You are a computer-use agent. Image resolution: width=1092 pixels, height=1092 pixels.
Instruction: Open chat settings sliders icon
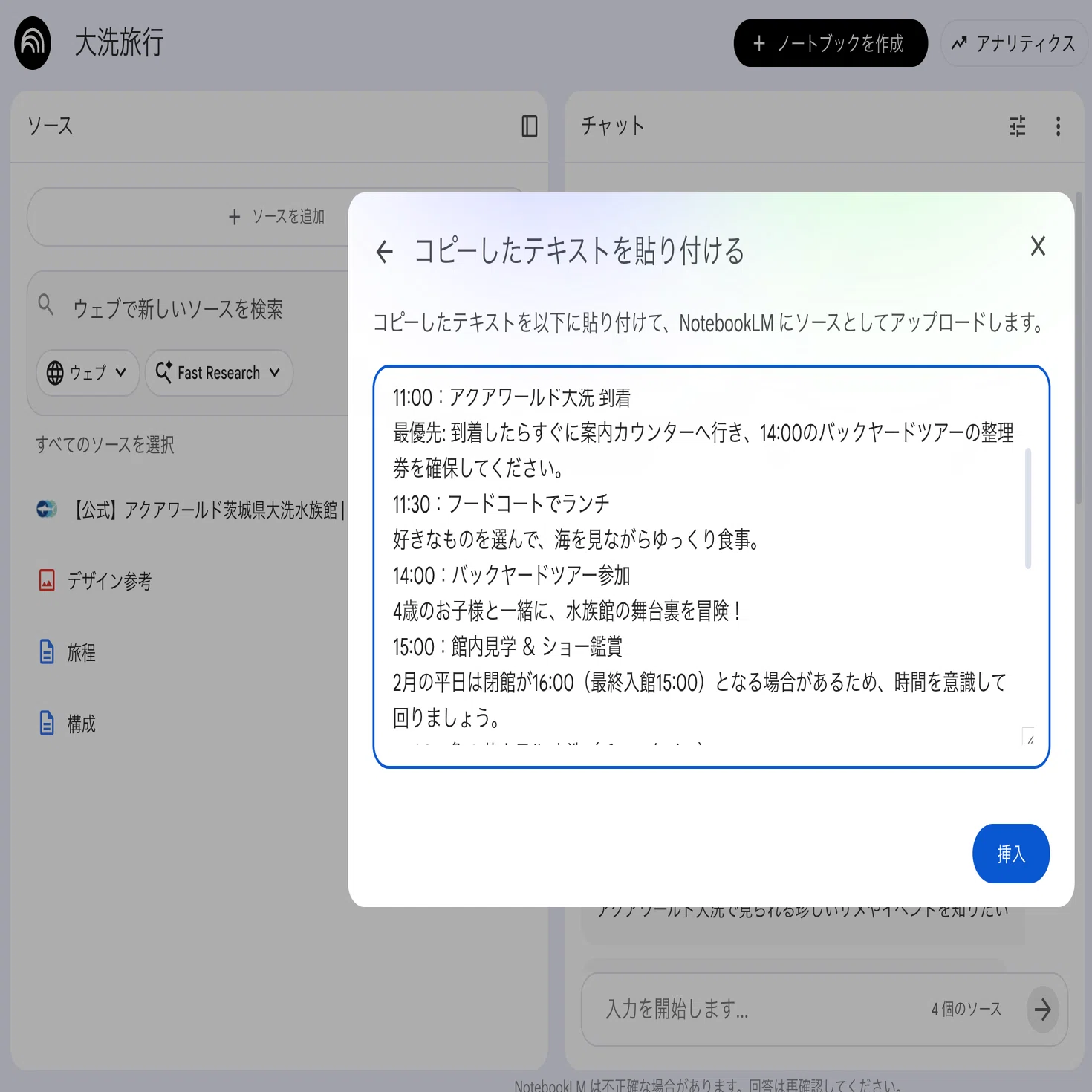coord(1018,126)
